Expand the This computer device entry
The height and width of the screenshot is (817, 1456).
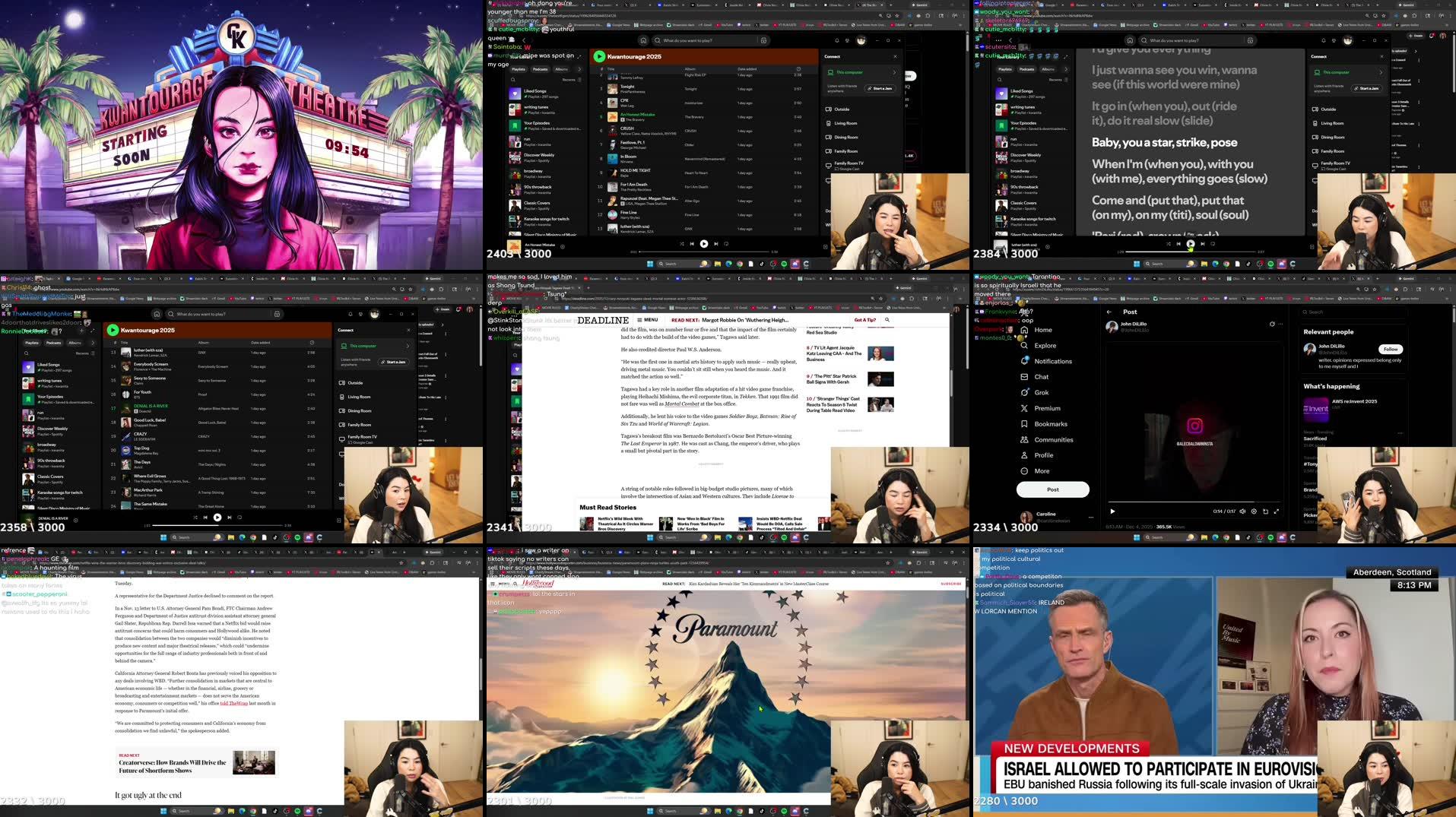895,72
